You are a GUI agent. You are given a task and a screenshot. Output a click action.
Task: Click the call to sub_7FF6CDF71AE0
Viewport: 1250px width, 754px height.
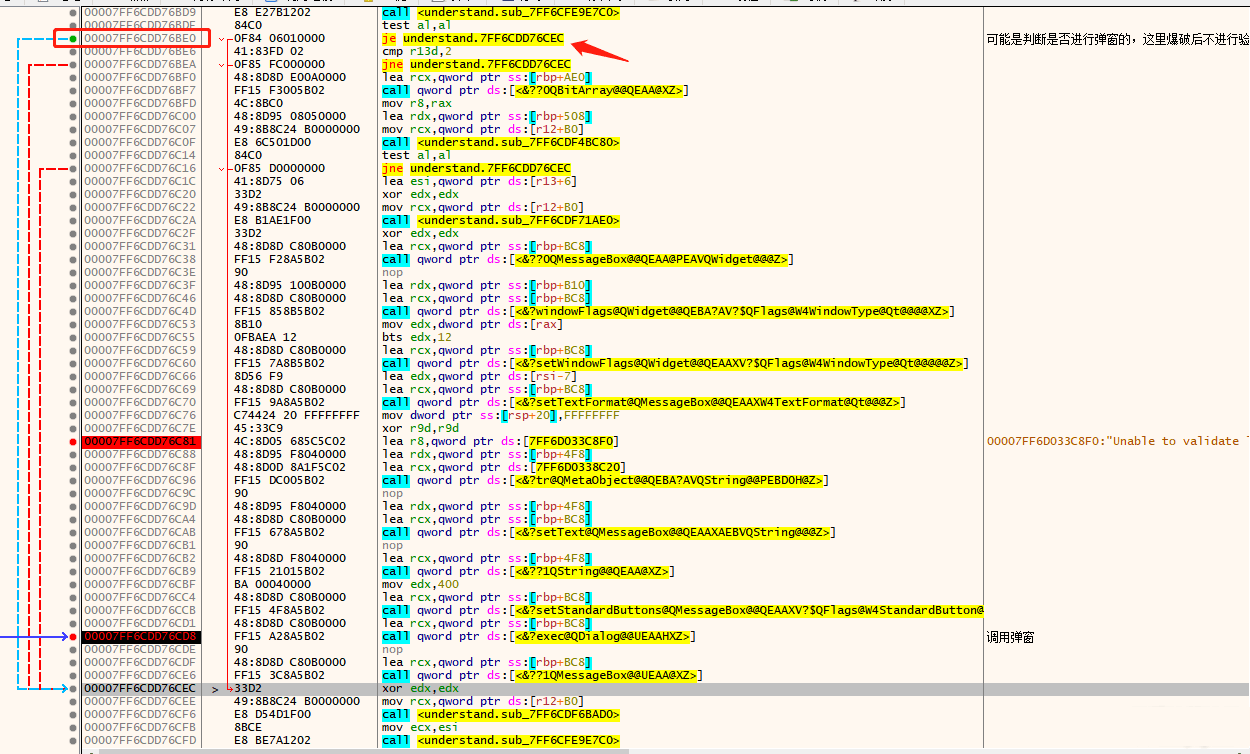click(501, 220)
